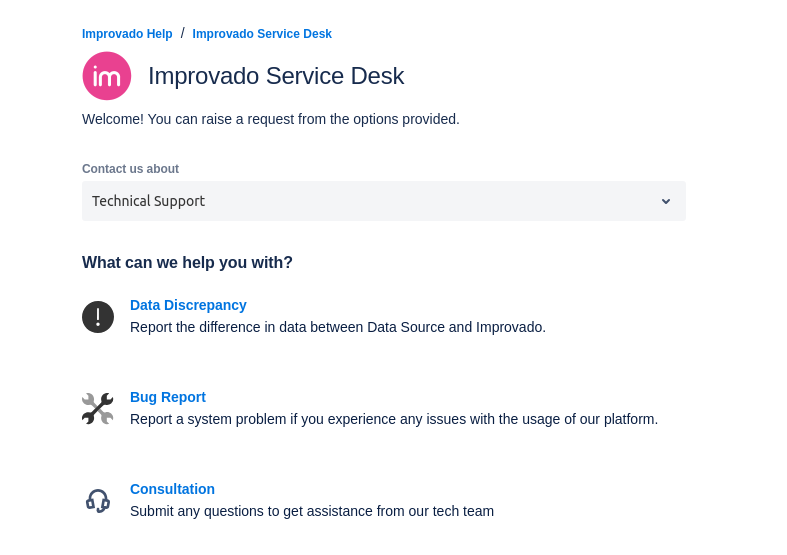The image size is (787, 555).
Task: Click the Data Discrepancy description text
Action: tap(338, 327)
